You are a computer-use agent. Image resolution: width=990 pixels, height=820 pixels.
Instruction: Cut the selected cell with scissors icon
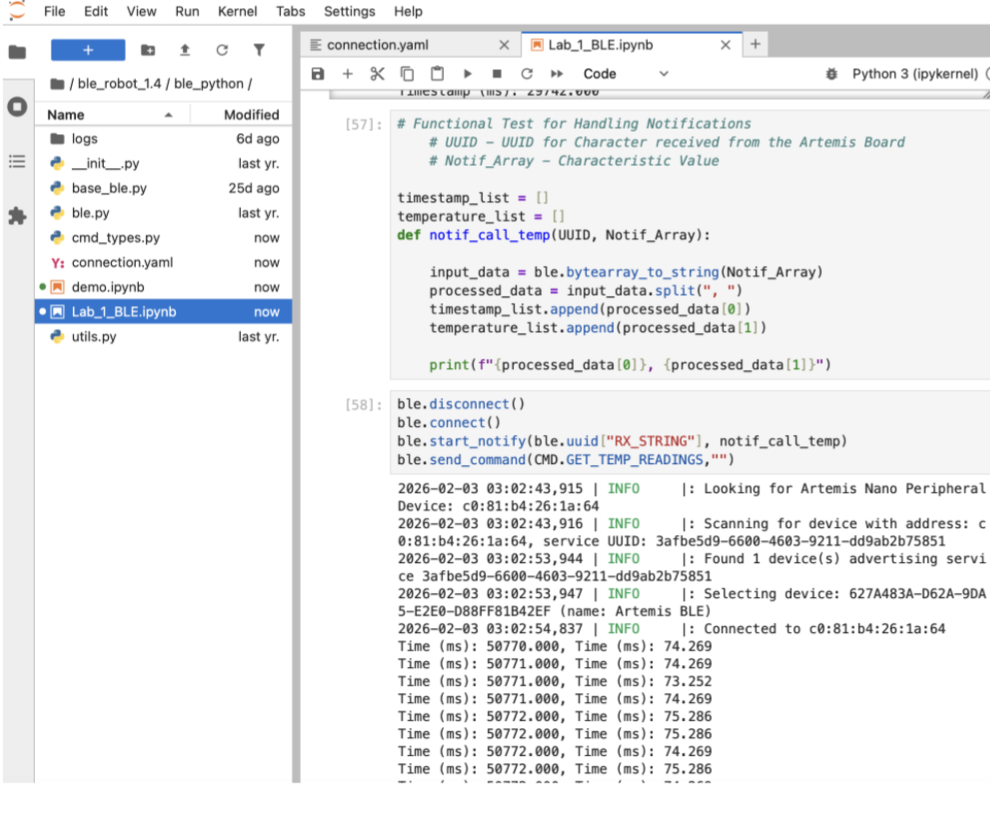point(377,74)
